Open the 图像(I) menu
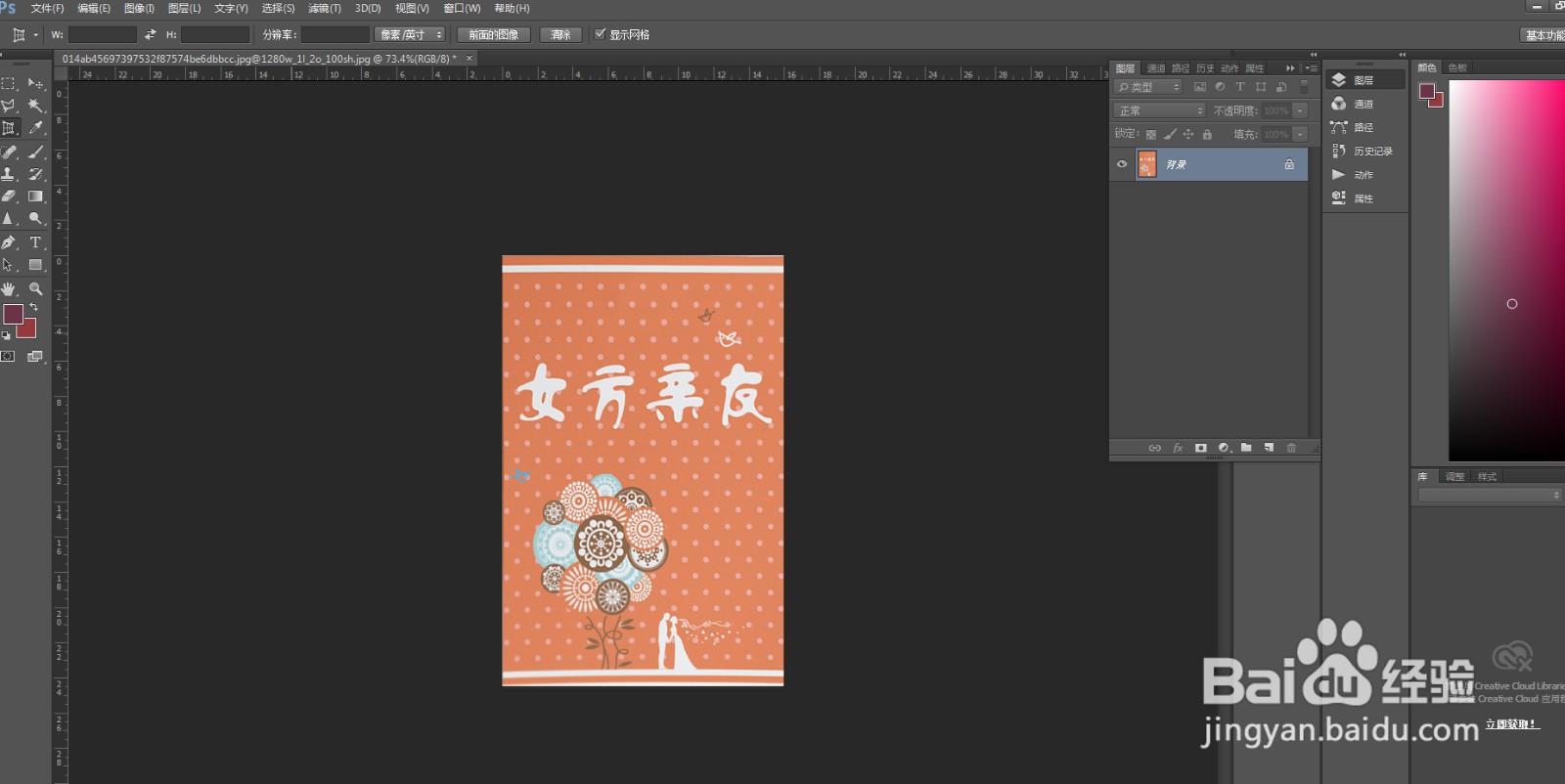The image size is (1565, 784). (x=139, y=8)
